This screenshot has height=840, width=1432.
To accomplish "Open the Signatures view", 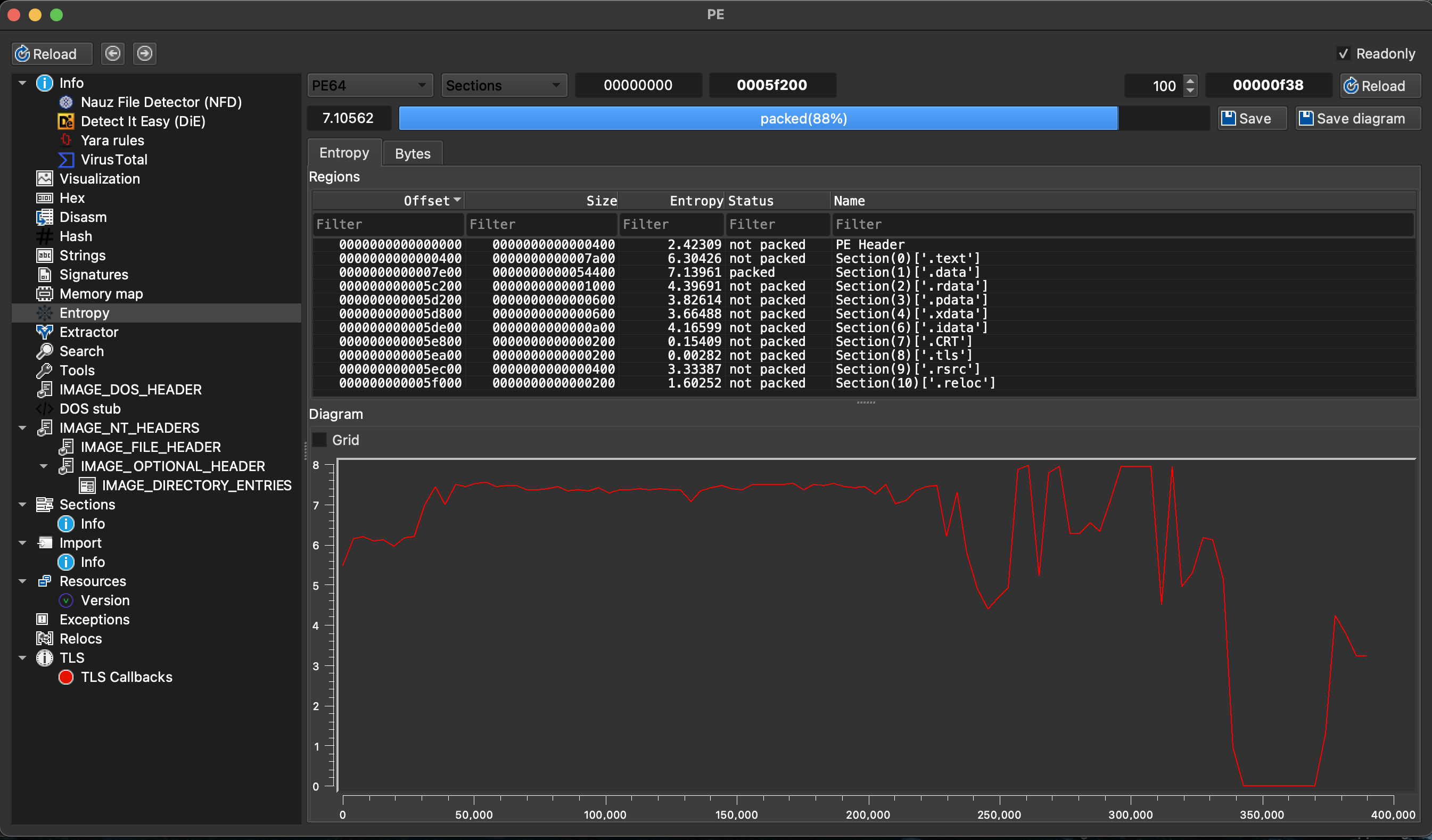I will [x=94, y=275].
